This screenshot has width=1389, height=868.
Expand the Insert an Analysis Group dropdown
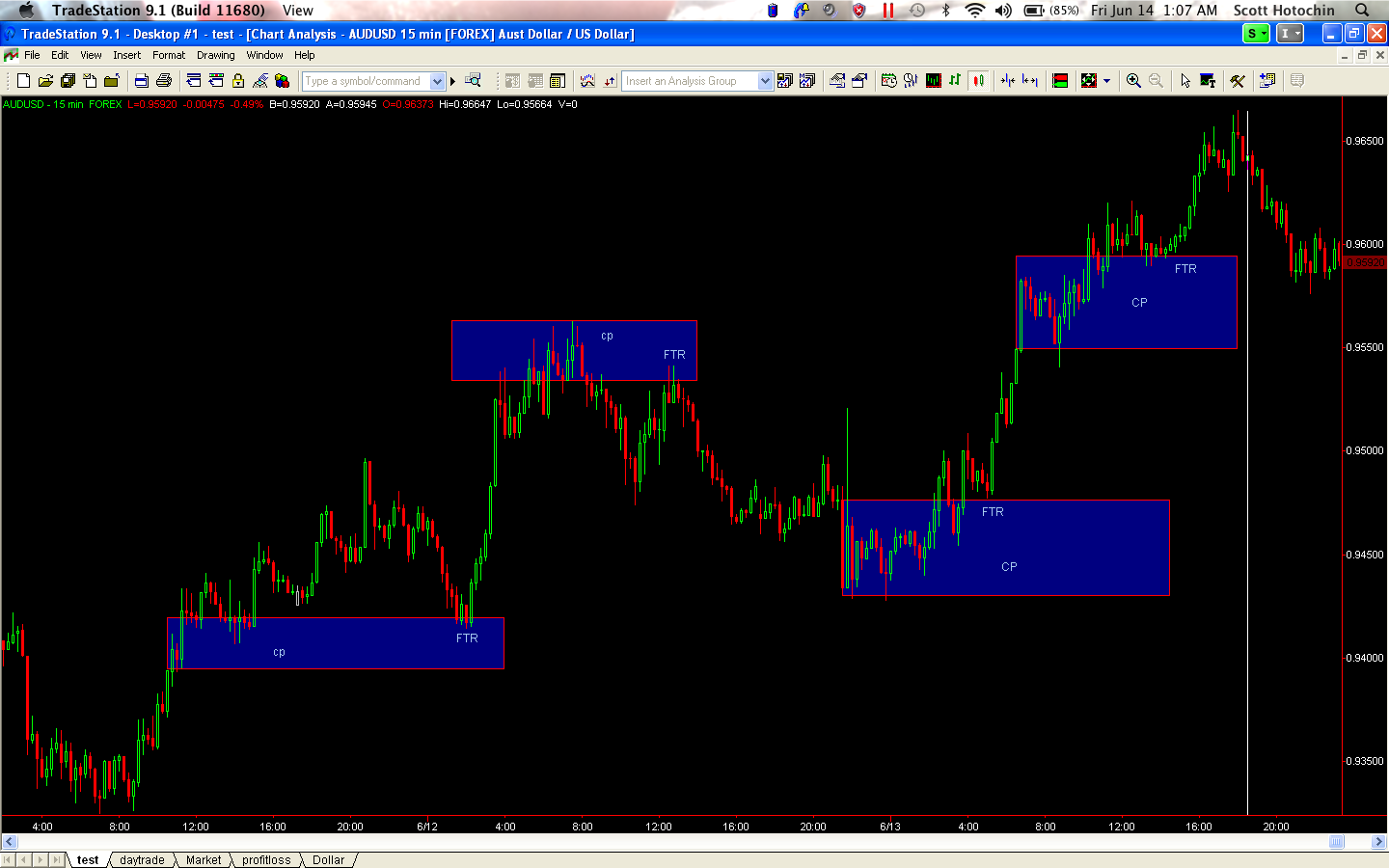pyautogui.click(x=765, y=81)
